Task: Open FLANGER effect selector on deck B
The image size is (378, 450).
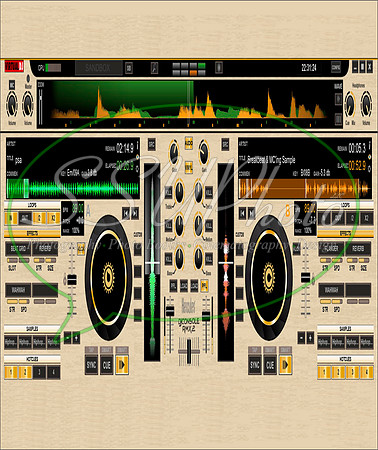Action: (x=332, y=249)
